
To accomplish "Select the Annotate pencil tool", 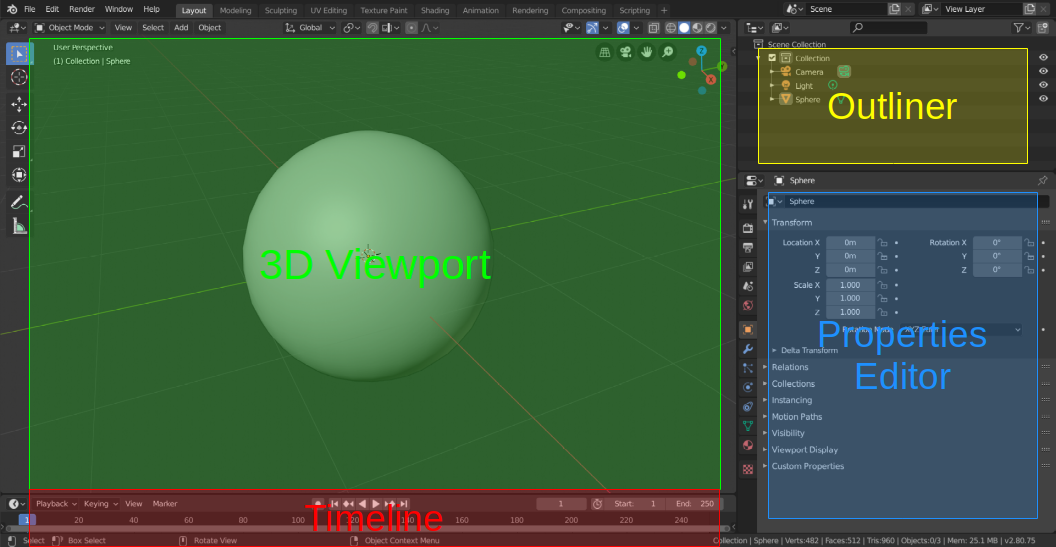I will point(19,202).
